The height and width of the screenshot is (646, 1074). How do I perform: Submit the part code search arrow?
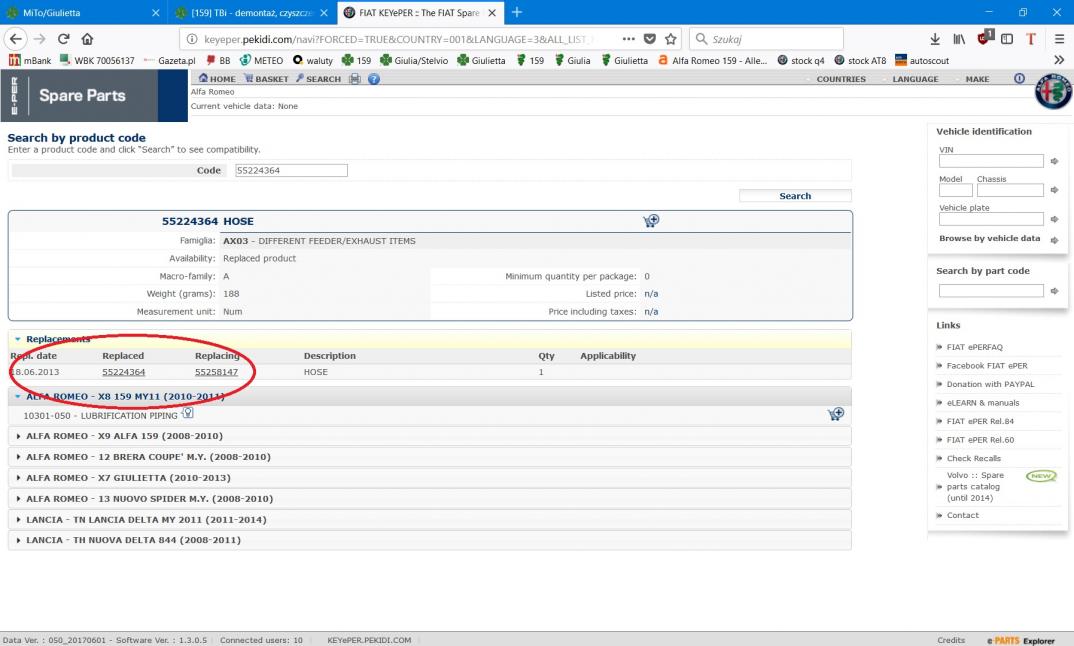point(1054,291)
